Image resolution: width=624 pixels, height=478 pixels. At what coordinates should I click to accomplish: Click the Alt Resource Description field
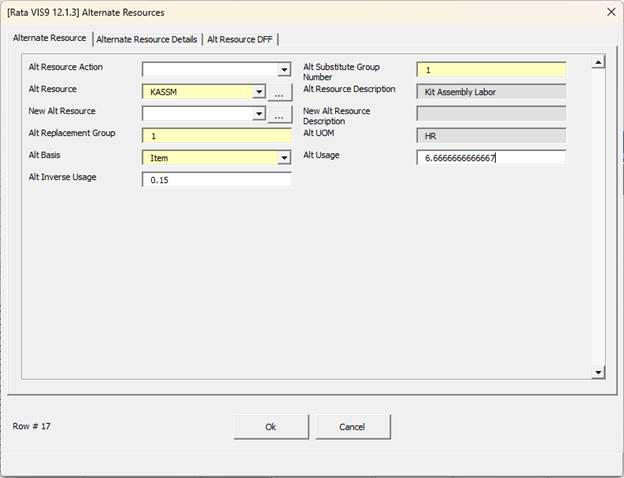490,92
